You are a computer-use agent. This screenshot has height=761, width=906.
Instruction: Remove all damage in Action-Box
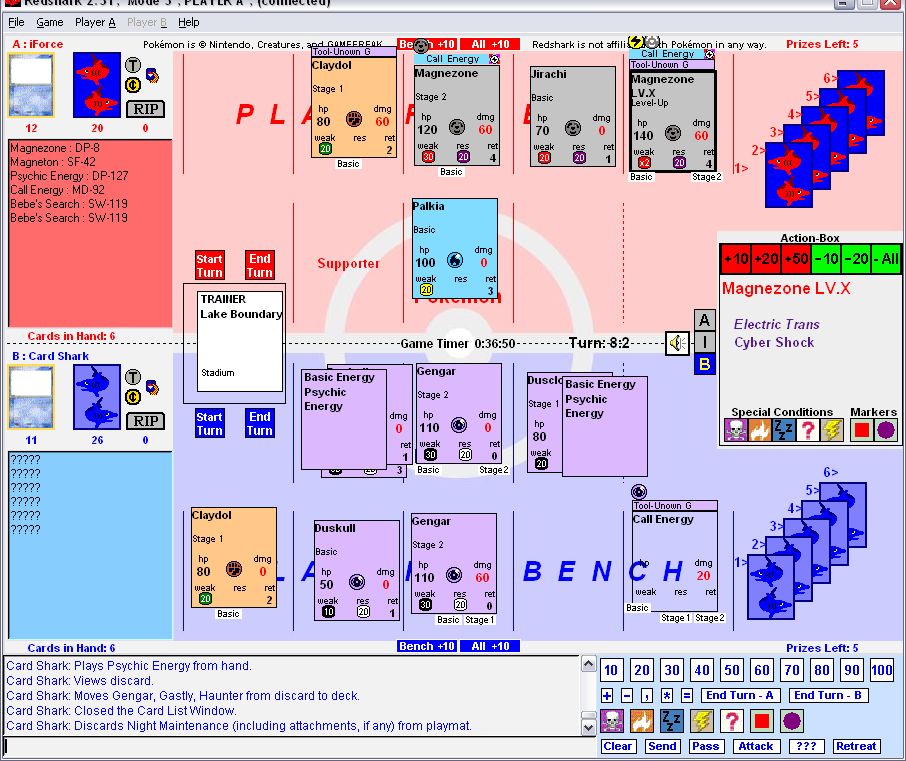click(x=886, y=259)
